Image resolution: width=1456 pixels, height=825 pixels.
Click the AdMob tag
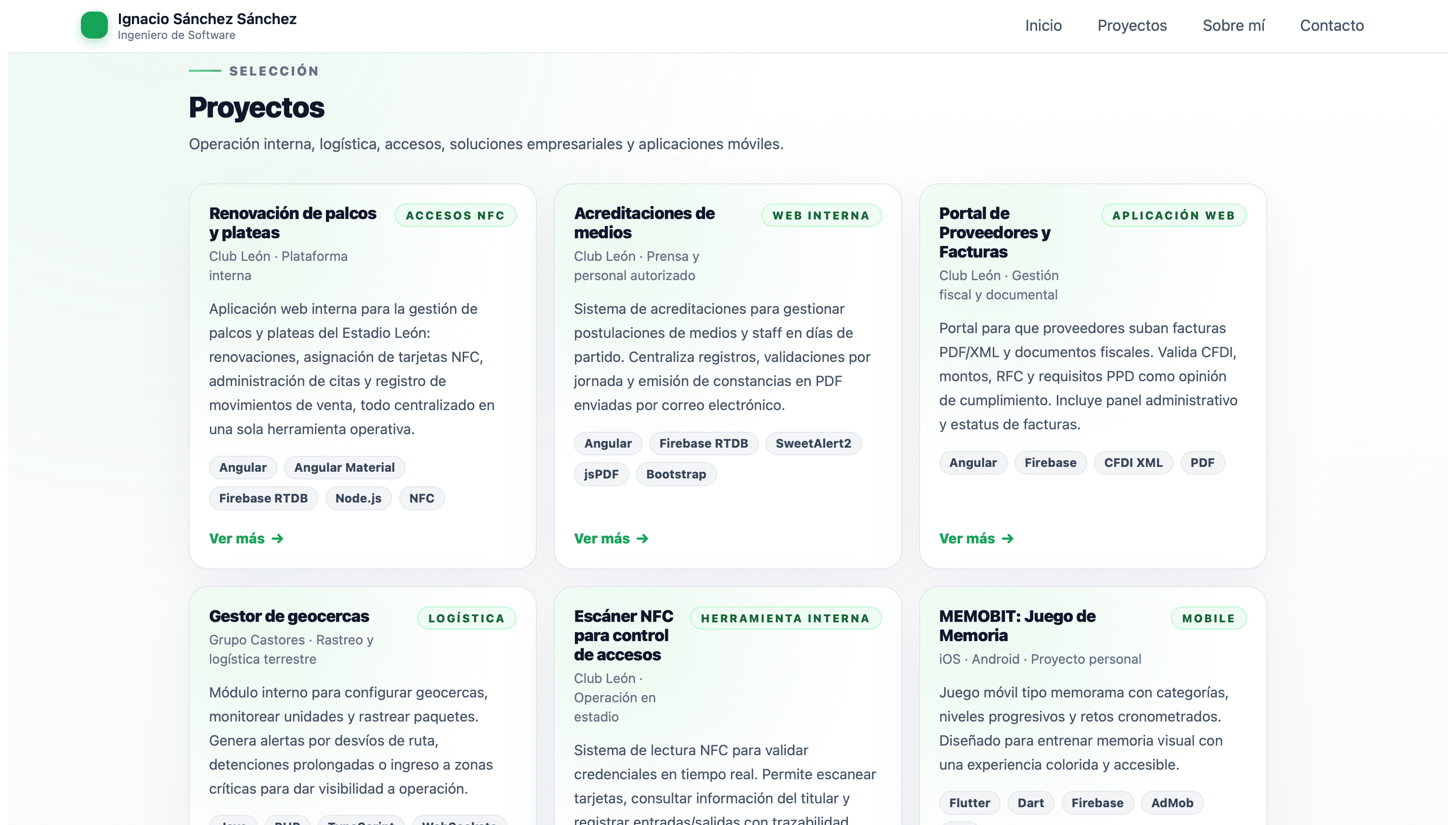[1172, 803]
